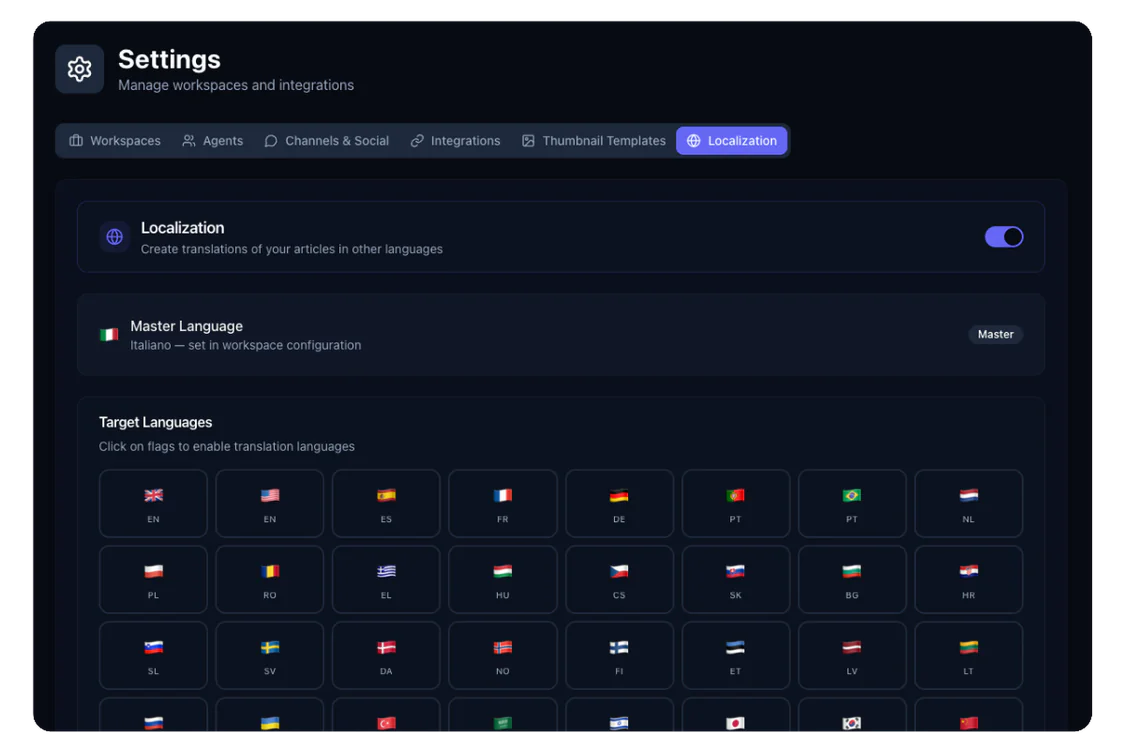1125x750 pixels.
Task: Enable the UK flag EN language
Action: click(x=153, y=504)
